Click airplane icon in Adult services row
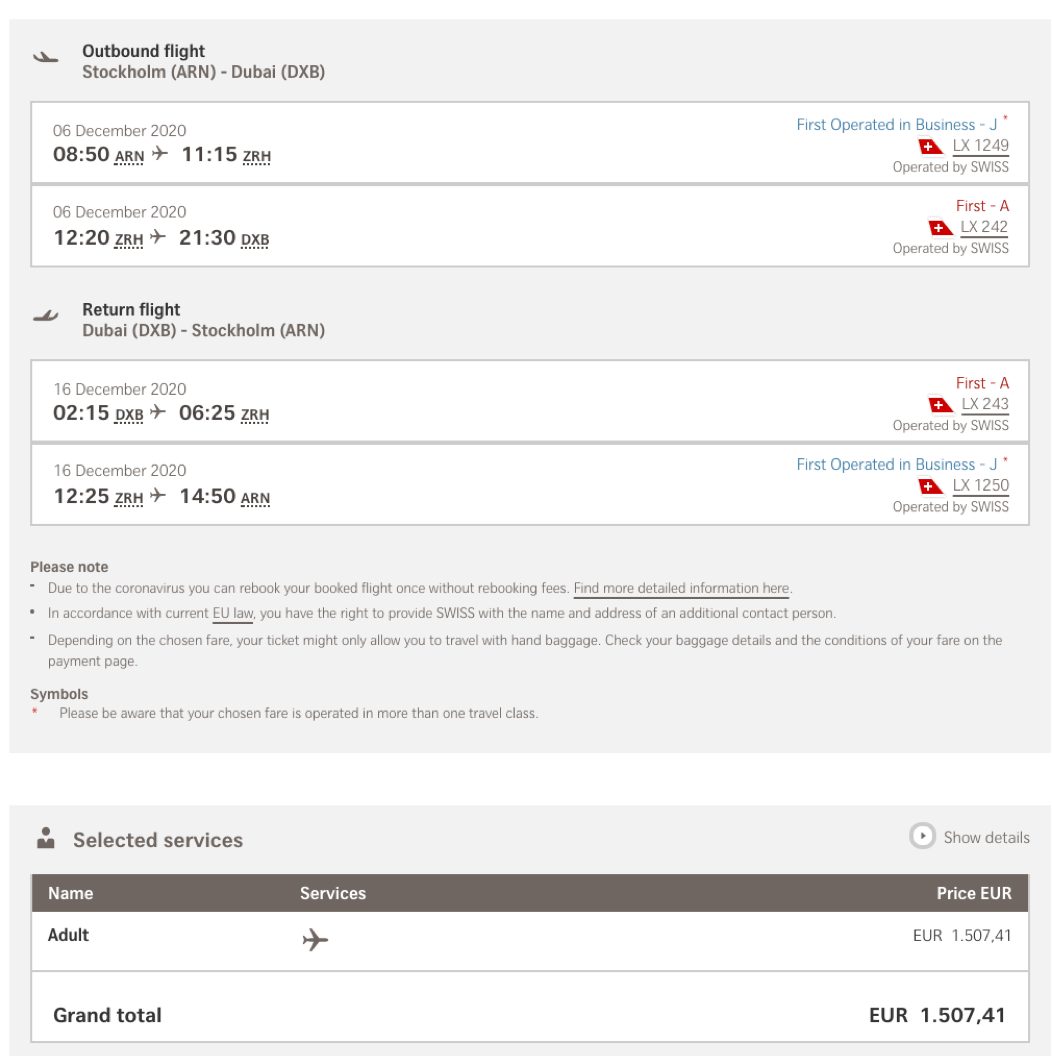This screenshot has width=1052, height=1056. (x=315, y=940)
